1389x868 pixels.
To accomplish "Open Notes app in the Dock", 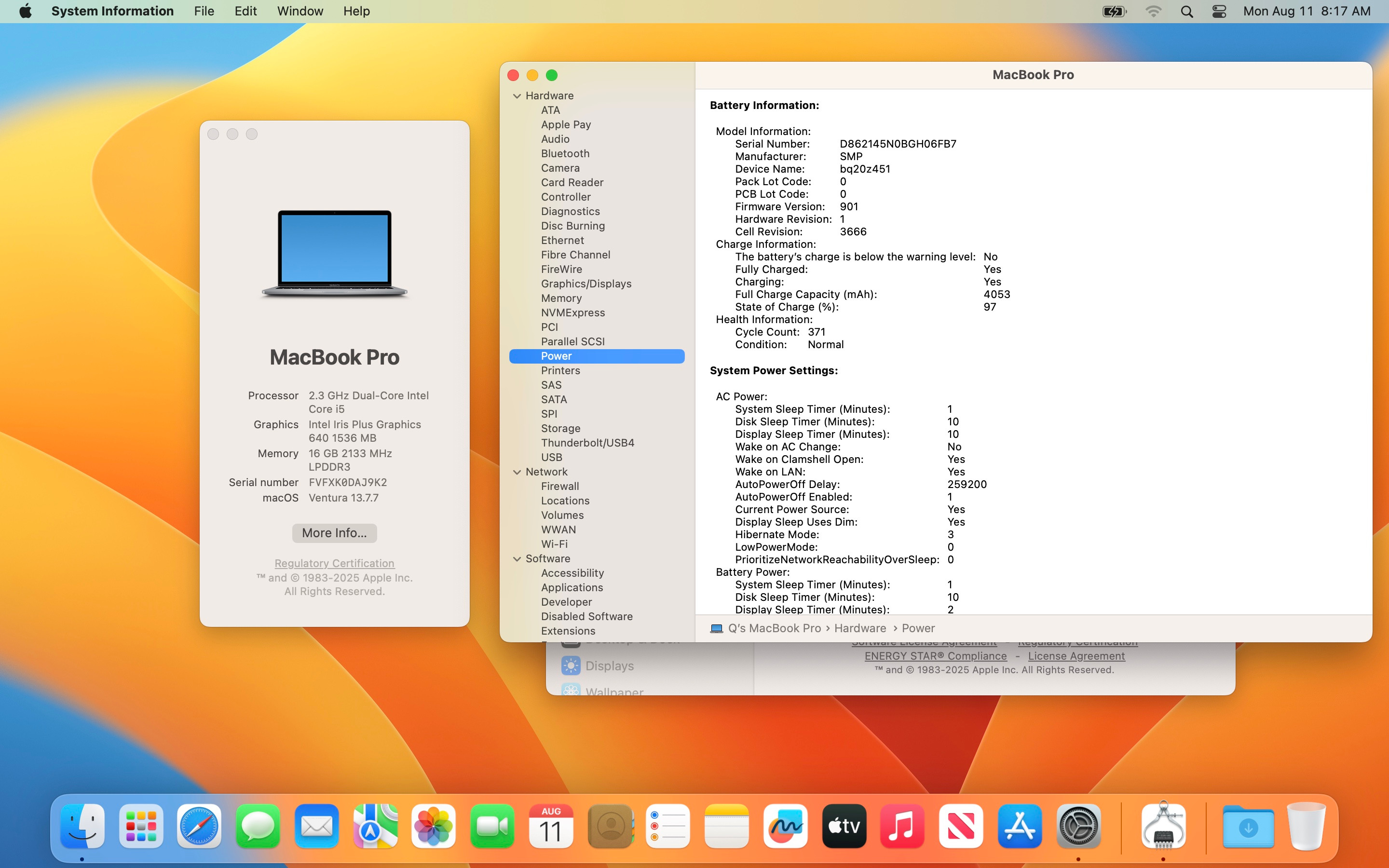I will click(x=727, y=826).
